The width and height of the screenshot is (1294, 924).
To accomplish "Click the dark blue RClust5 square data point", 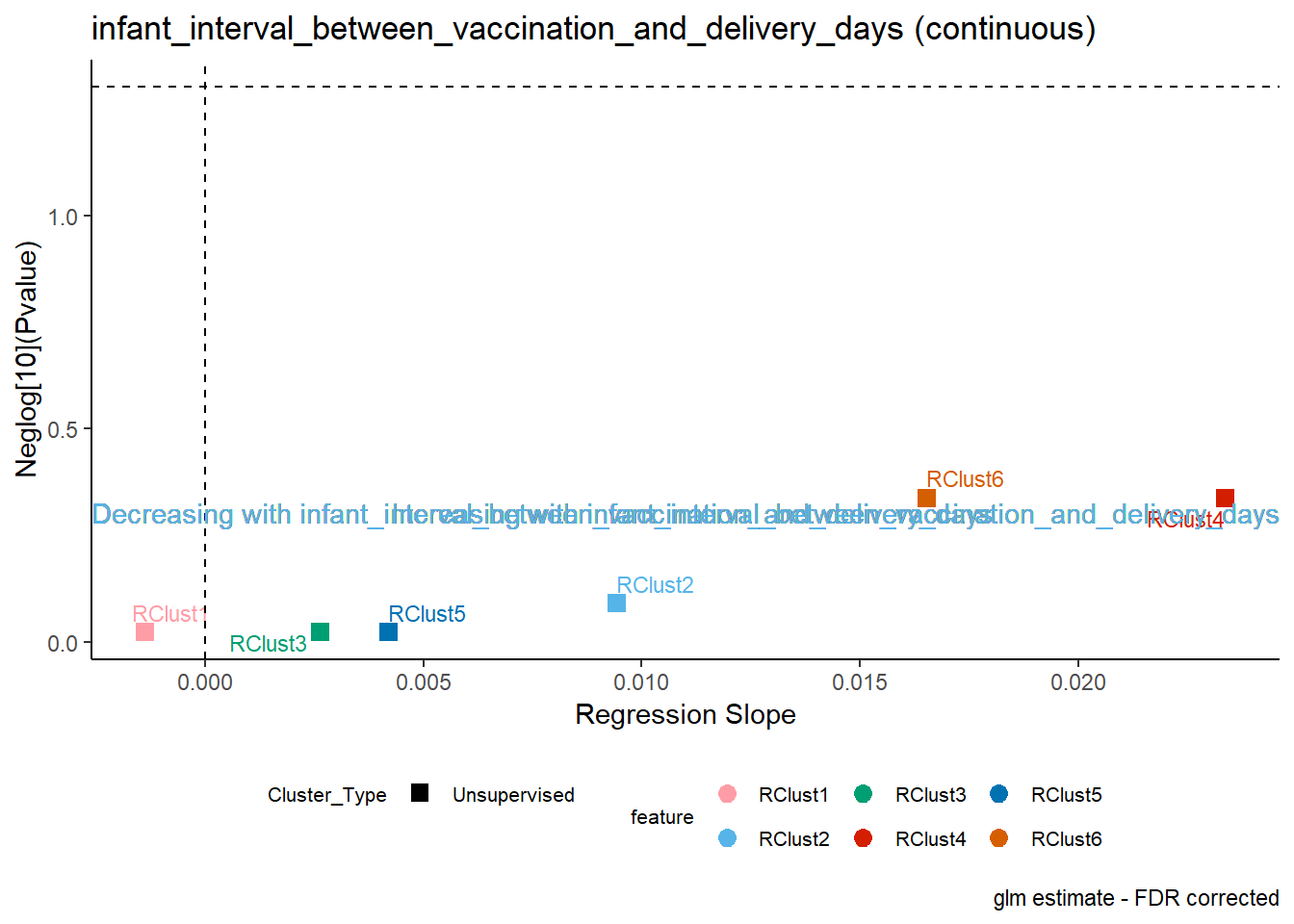I will tap(388, 632).
